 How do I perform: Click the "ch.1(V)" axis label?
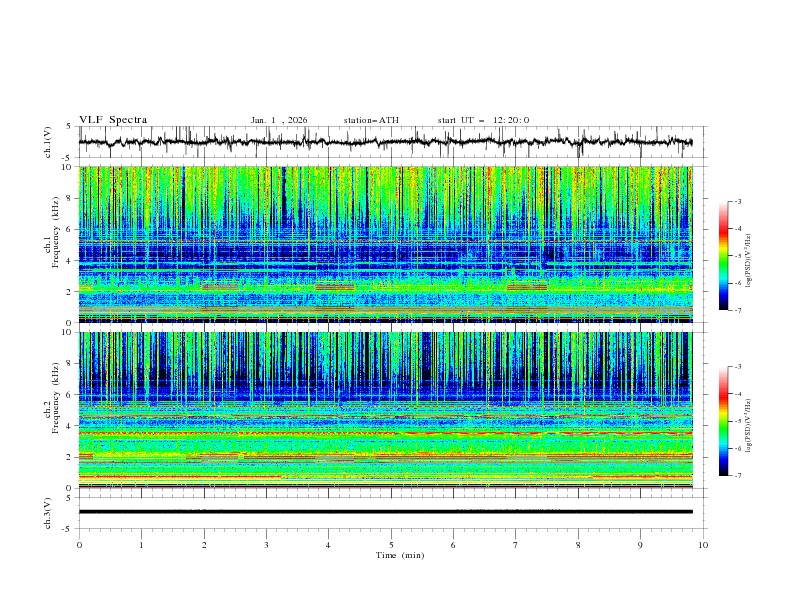(48, 142)
